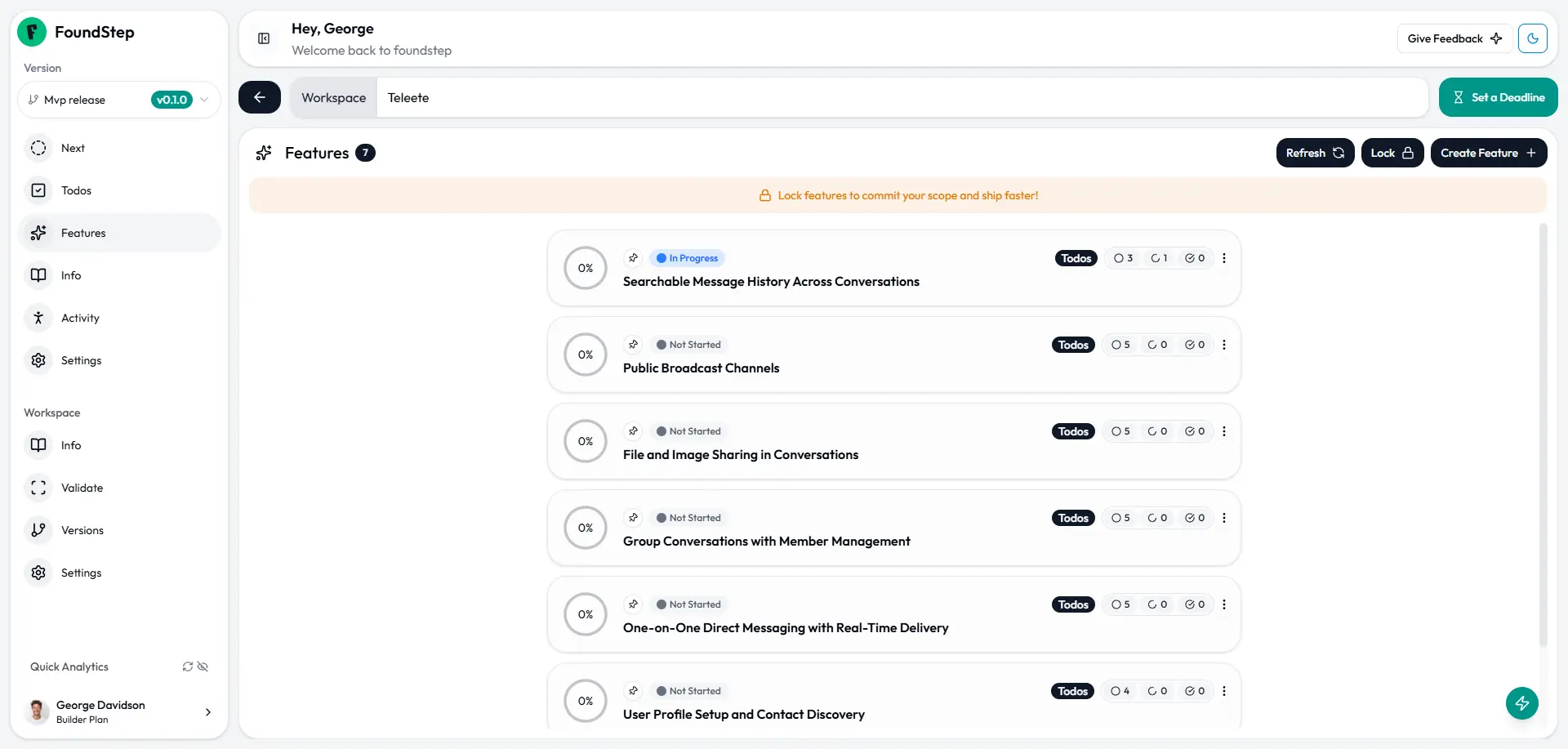Click the FoundStep logo icon
This screenshot has width=1568, height=749.
[x=32, y=32]
